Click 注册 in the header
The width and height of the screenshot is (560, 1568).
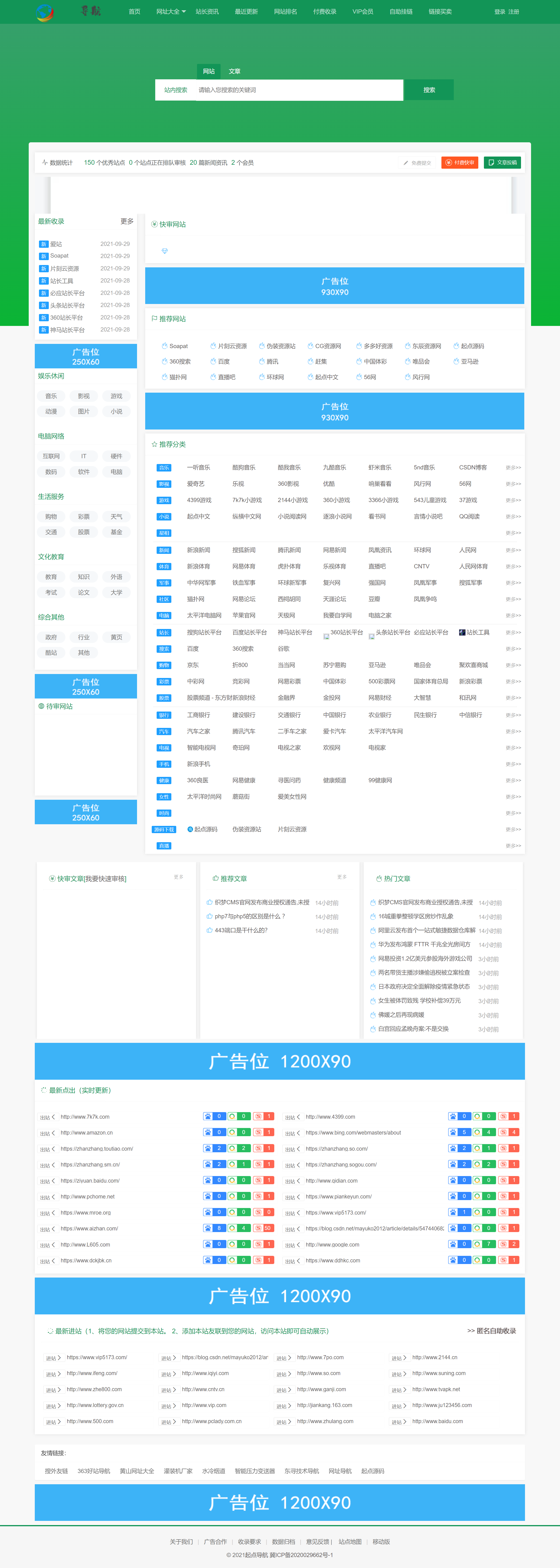point(514,12)
